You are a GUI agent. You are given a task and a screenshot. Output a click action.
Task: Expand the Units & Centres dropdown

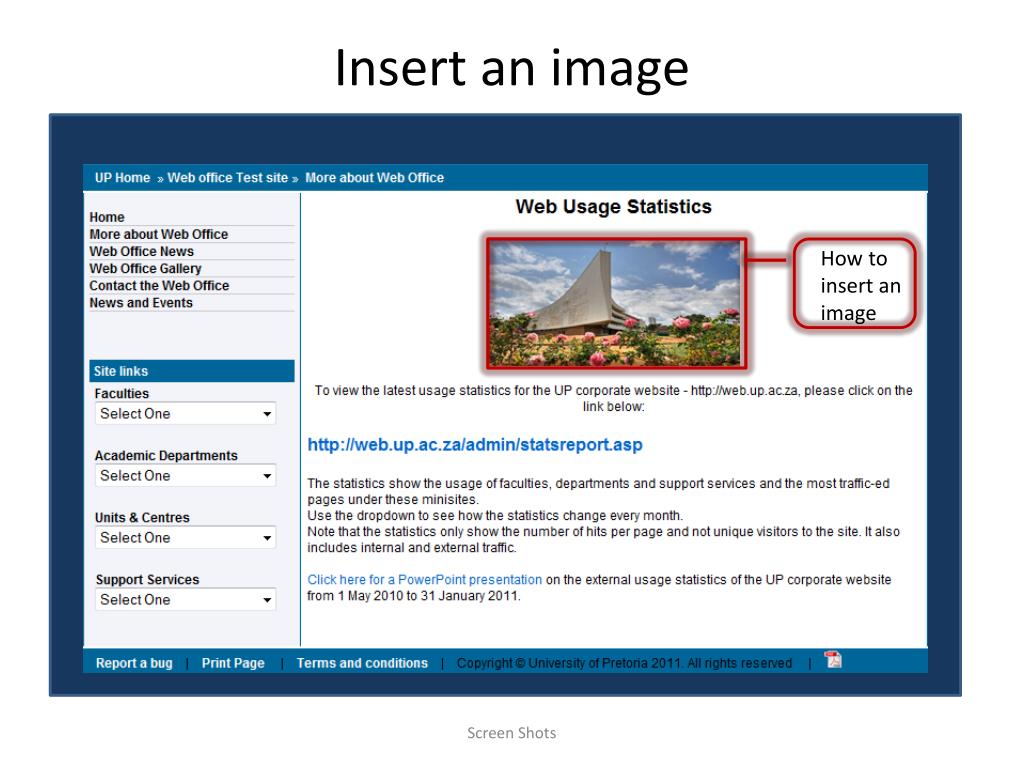(185, 537)
